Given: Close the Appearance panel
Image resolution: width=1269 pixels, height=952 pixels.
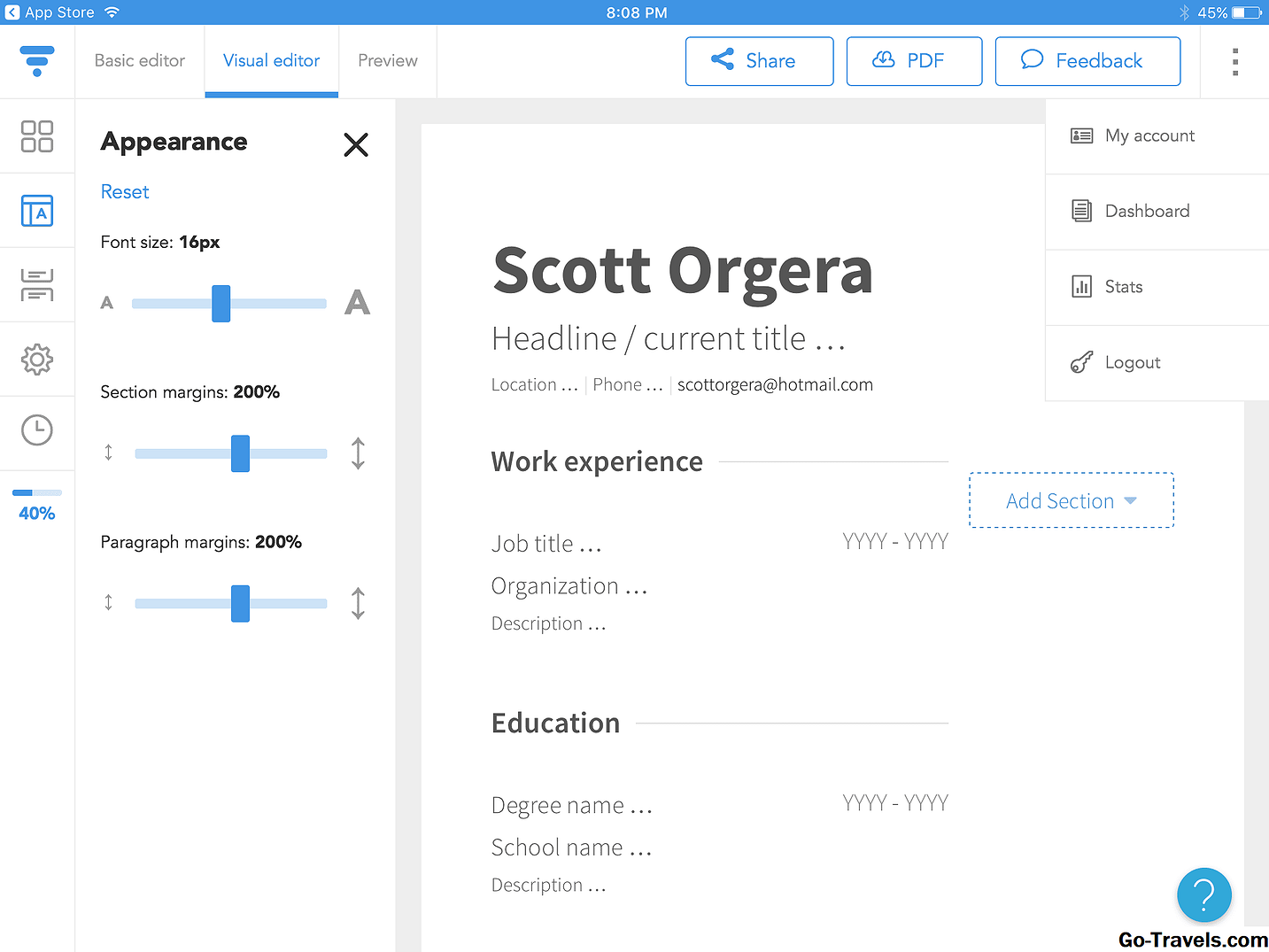Looking at the screenshot, I should 356,144.
